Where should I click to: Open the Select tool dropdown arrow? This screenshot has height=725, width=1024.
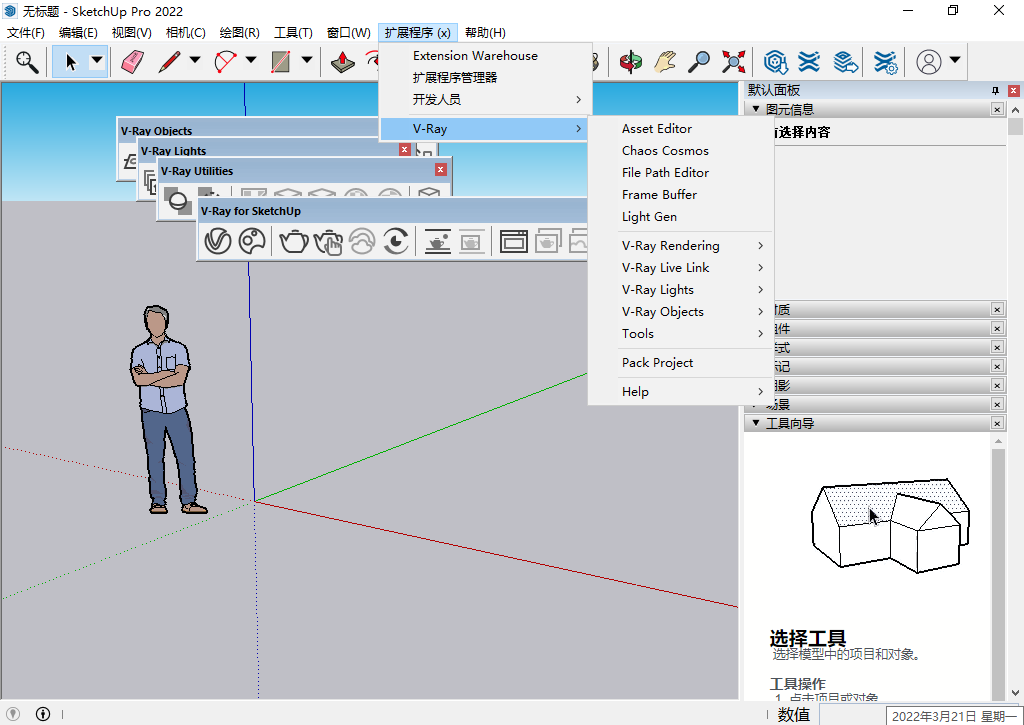click(x=97, y=61)
